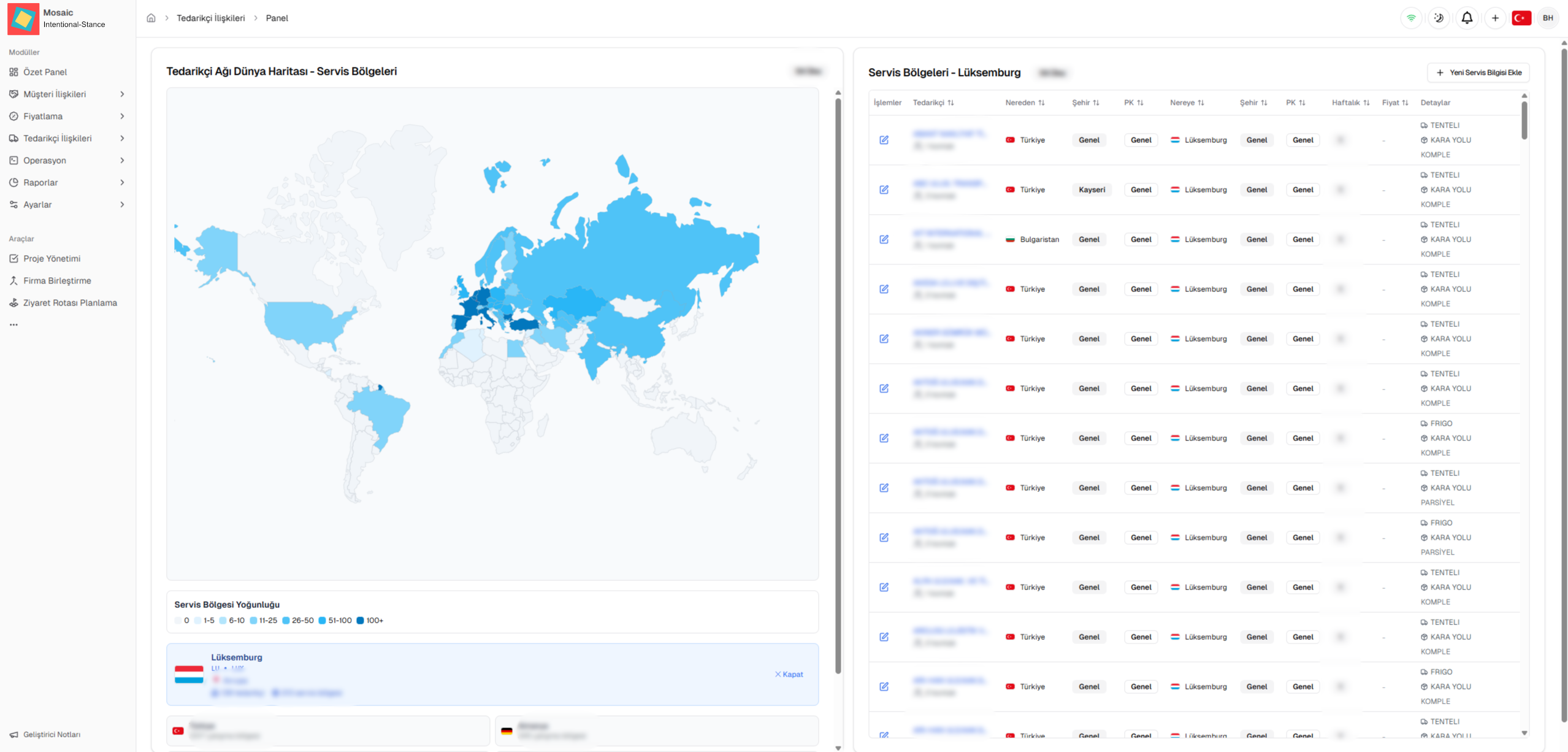Image resolution: width=1568 pixels, height=752 pixels.
Task: Click the Fiyatlama gauge icon
Action: pos(13,116)
